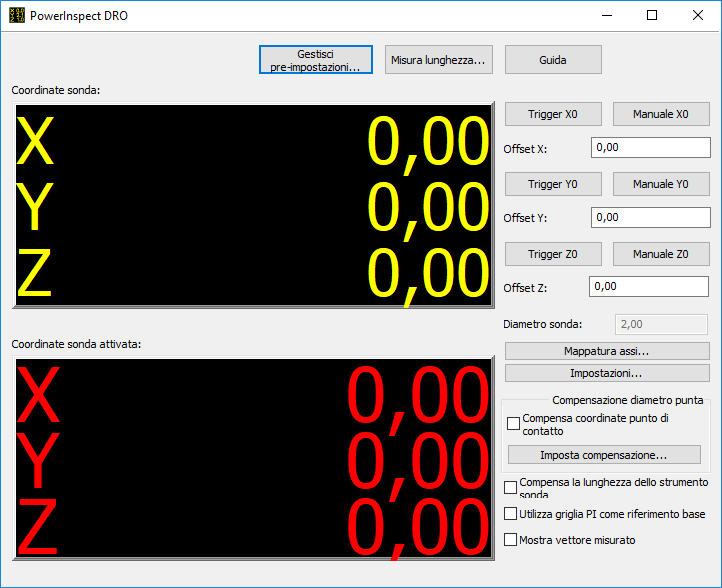Check Mostra vettore misurato option
The height and width of the screenshot is (588, 722).
510,539
